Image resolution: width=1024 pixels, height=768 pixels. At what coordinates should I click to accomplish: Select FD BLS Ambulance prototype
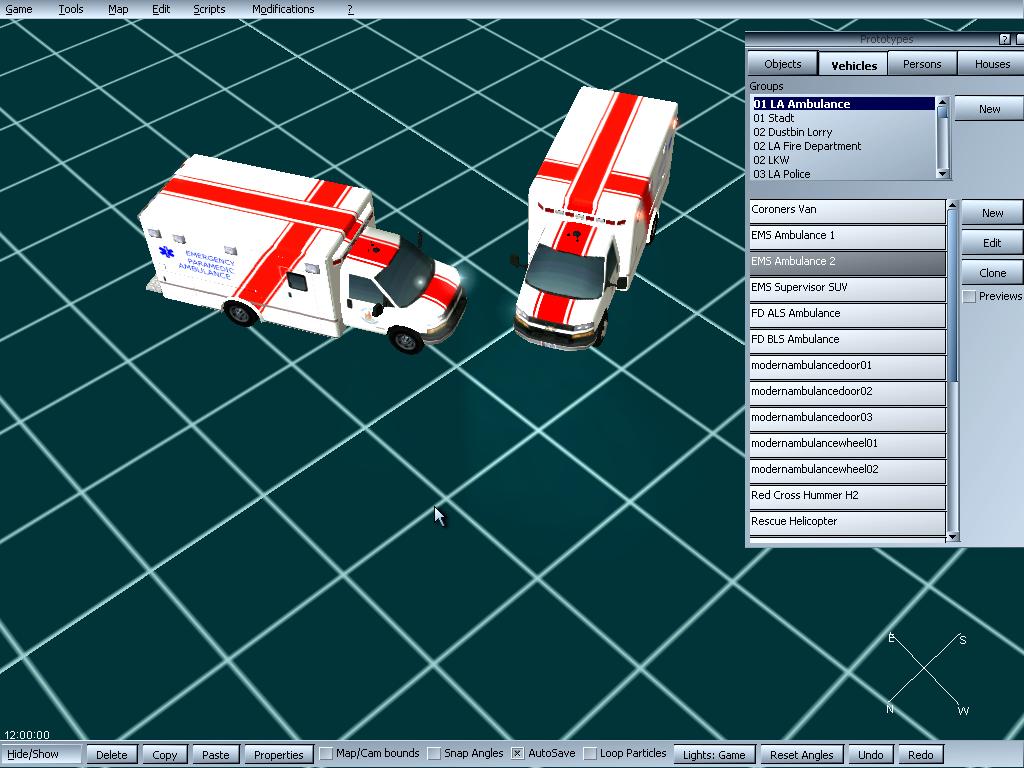847,341
